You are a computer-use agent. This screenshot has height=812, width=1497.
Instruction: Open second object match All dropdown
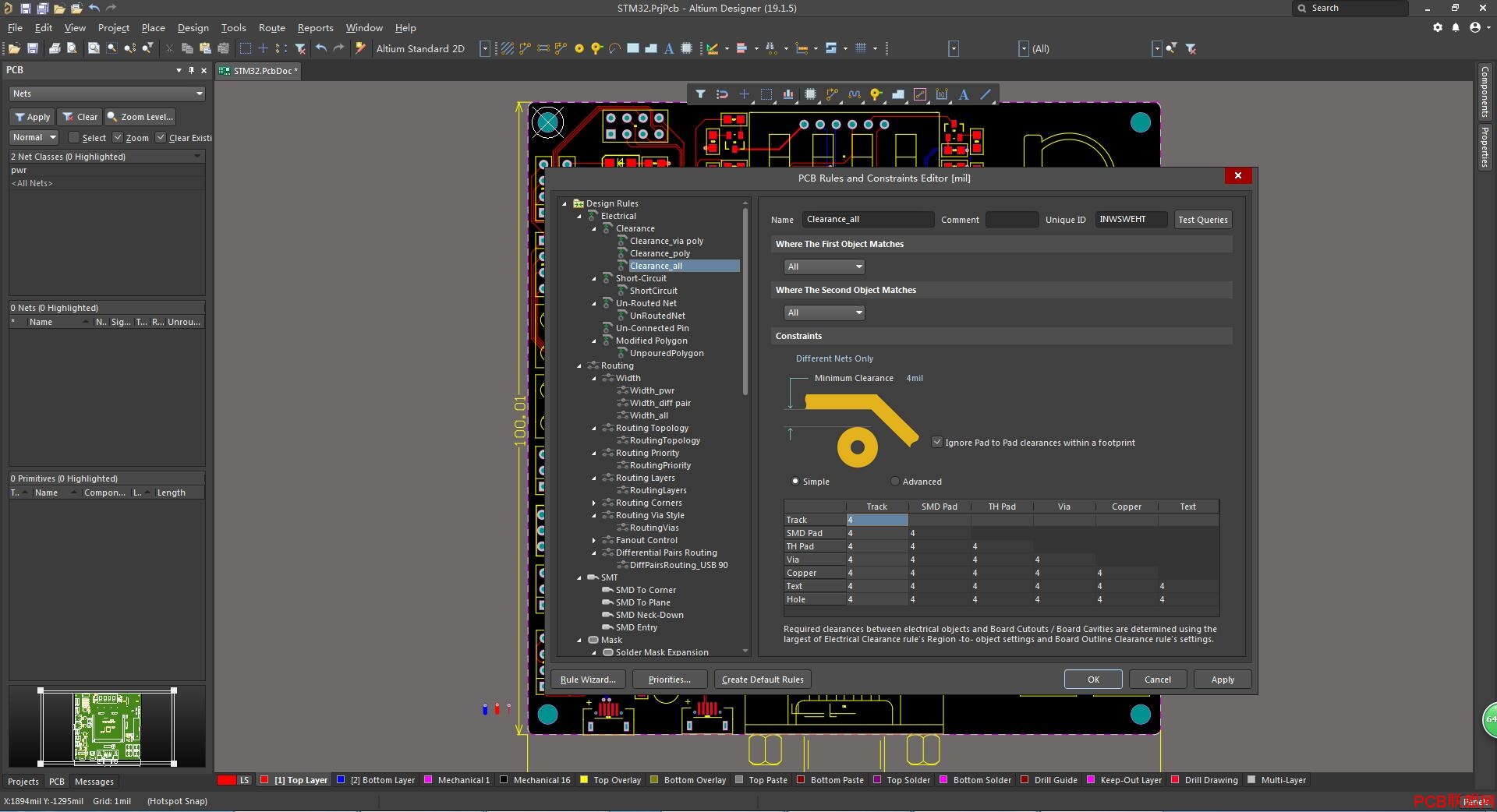click(824, 312)
